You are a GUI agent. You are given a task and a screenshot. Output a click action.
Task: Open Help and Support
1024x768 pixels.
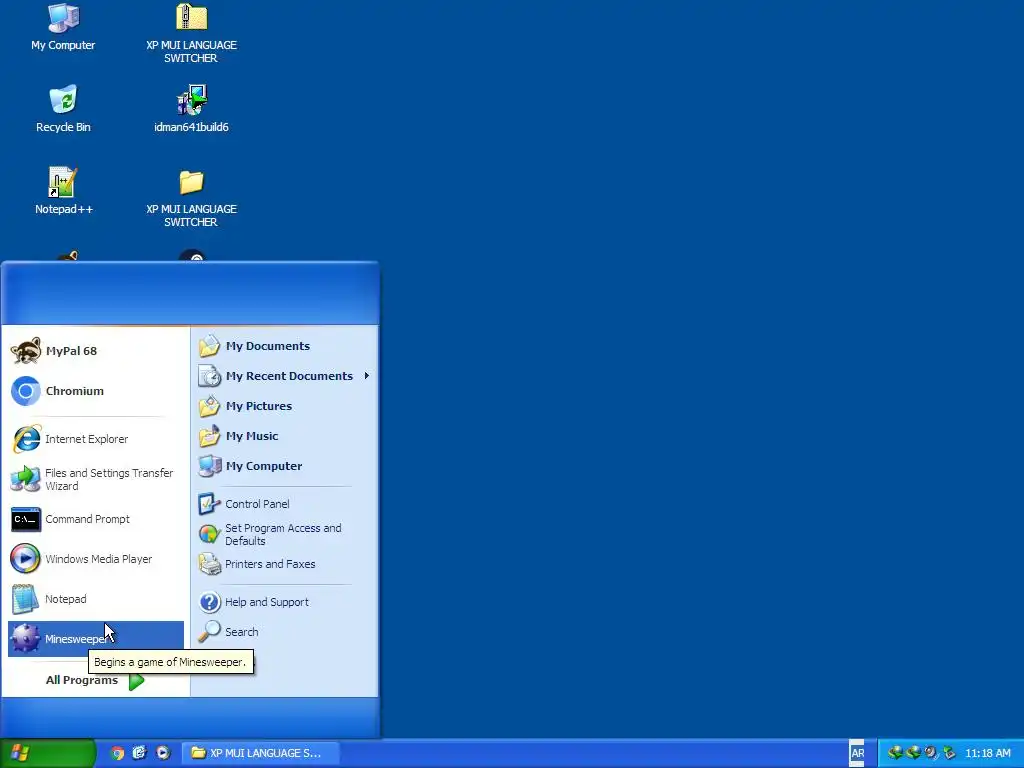pos(284,602)
